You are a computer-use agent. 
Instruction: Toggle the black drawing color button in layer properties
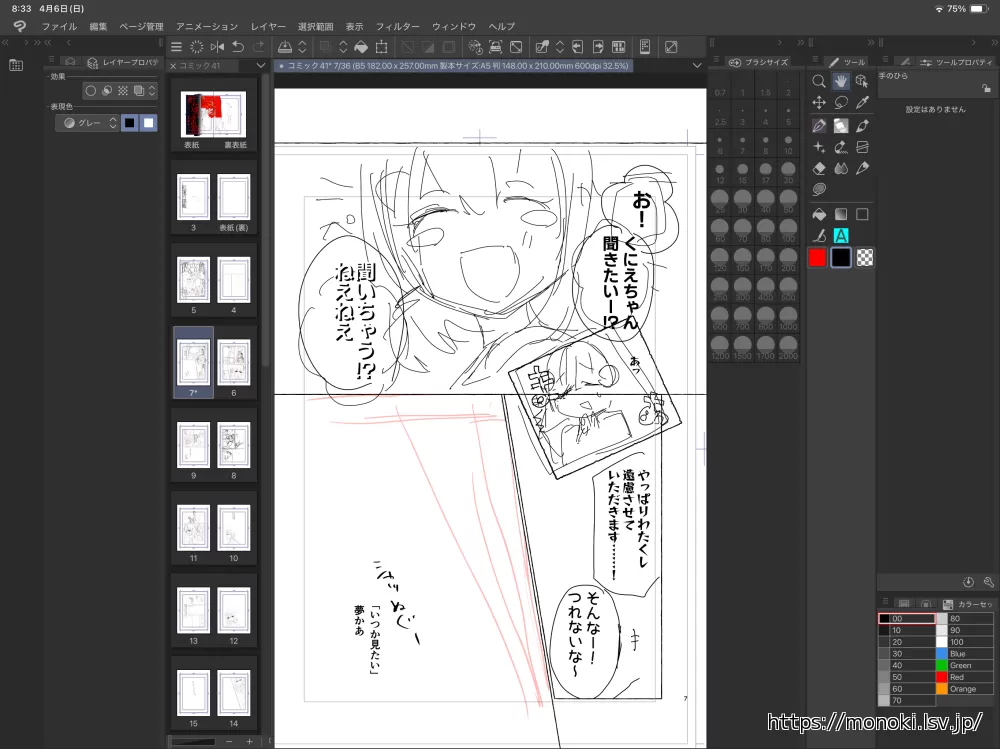pyautogui.click(x=129, y=123)
